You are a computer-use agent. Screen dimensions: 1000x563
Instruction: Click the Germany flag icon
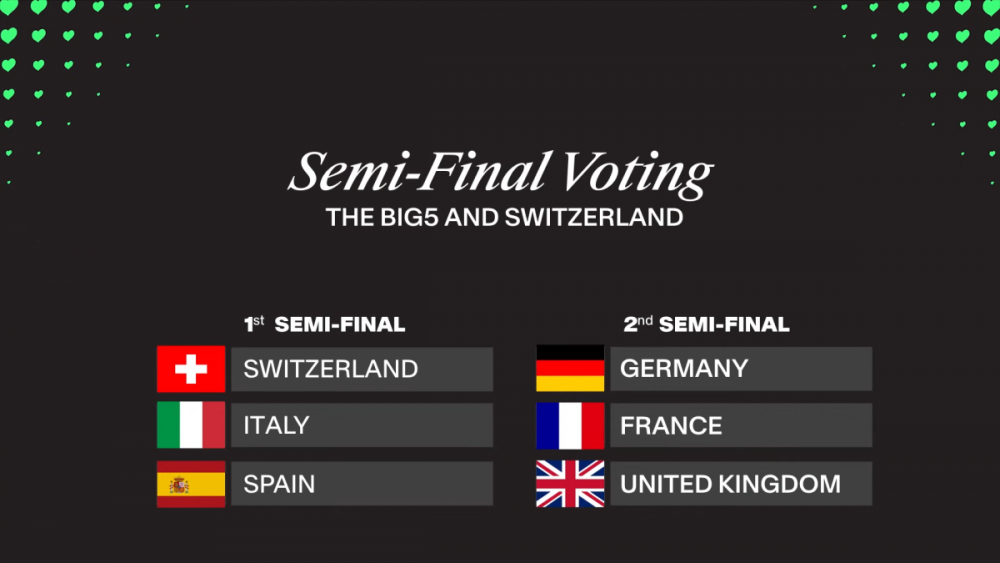pos(570,369)
